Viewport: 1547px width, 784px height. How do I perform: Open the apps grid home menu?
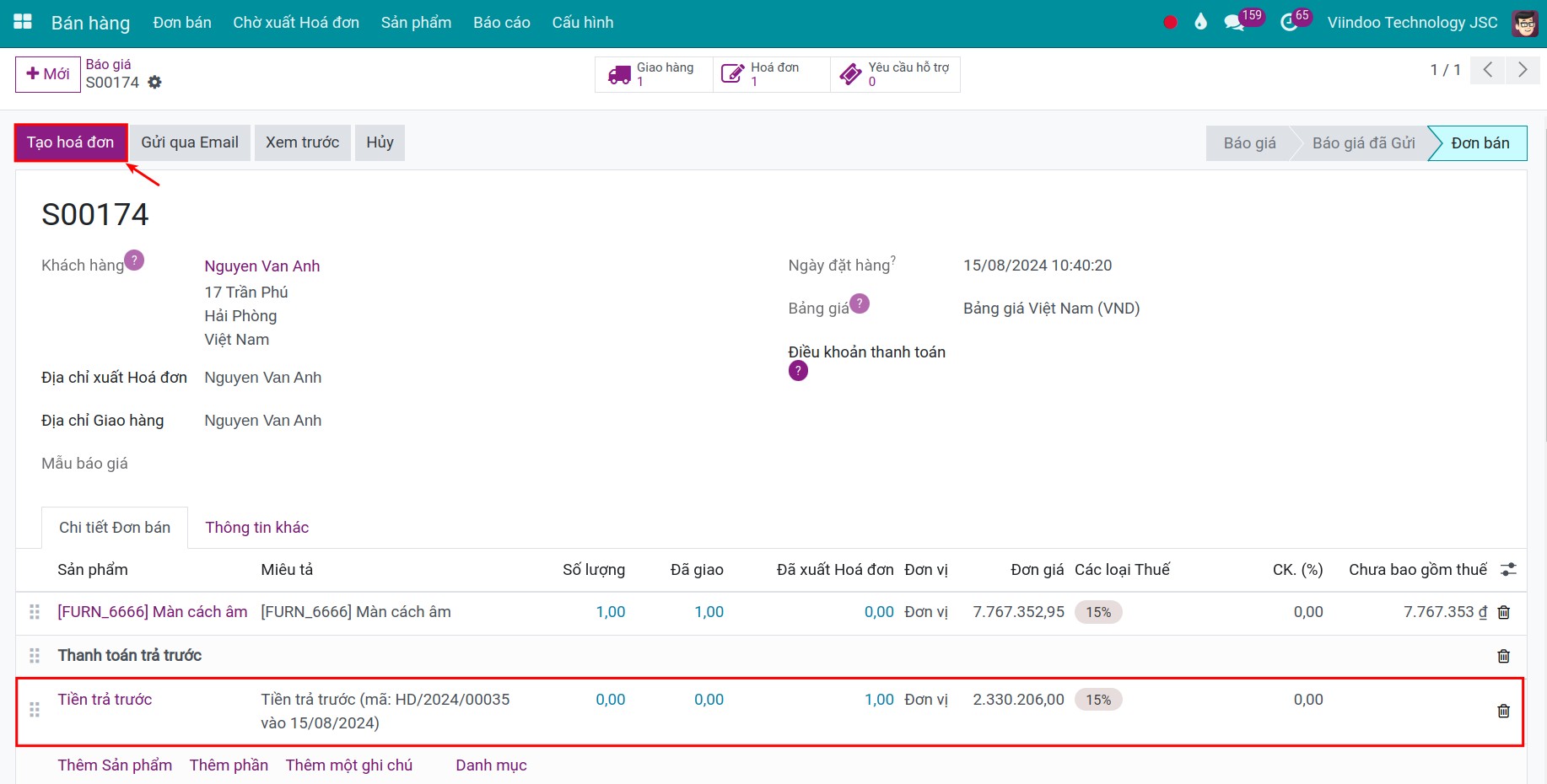tap(23, 22)
